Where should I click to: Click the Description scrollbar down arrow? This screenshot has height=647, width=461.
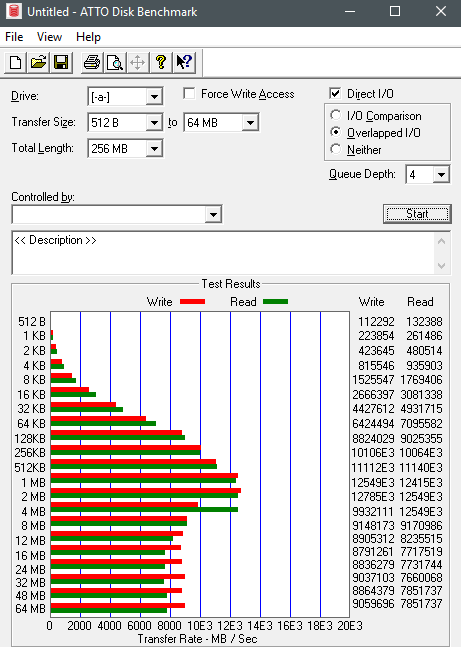pyautogui.click(x=441, y=265)
